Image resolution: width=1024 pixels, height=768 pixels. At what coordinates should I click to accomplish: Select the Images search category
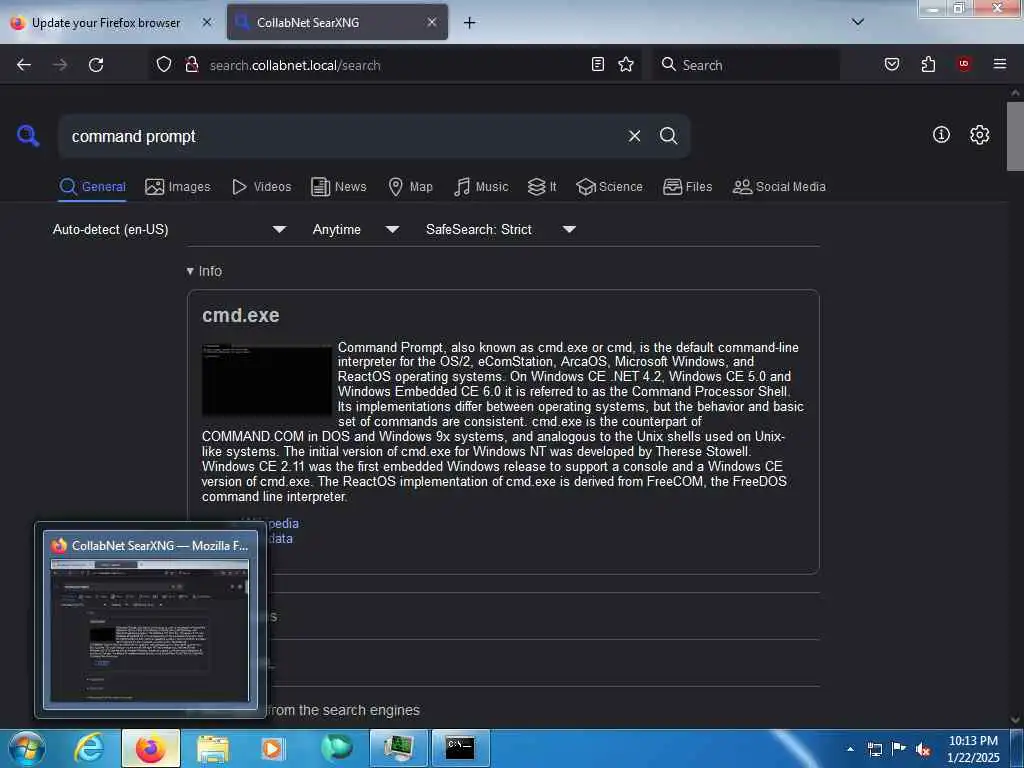[x=178, y=187]
